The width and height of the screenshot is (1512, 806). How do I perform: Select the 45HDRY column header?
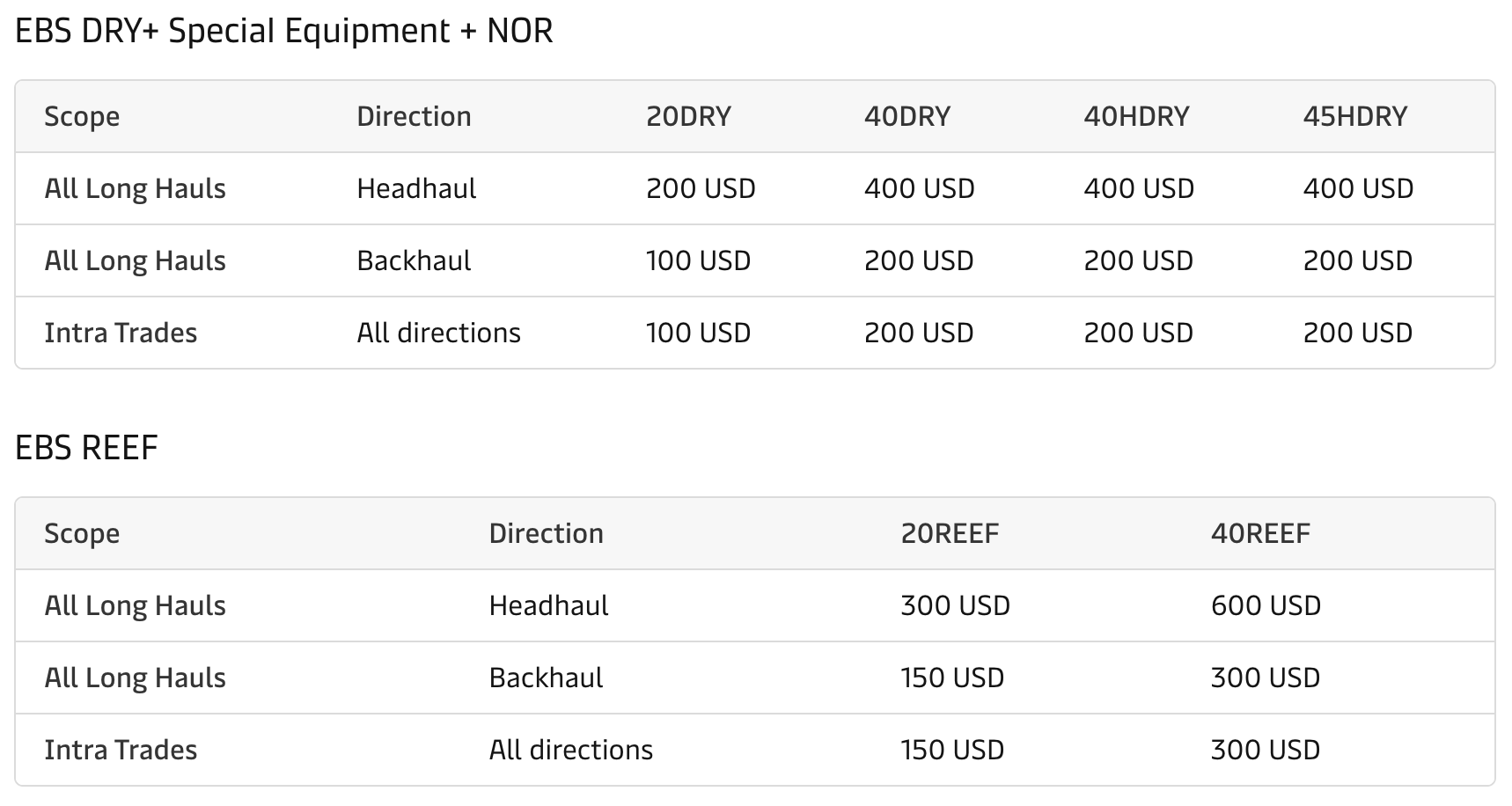pos(1354,117)
